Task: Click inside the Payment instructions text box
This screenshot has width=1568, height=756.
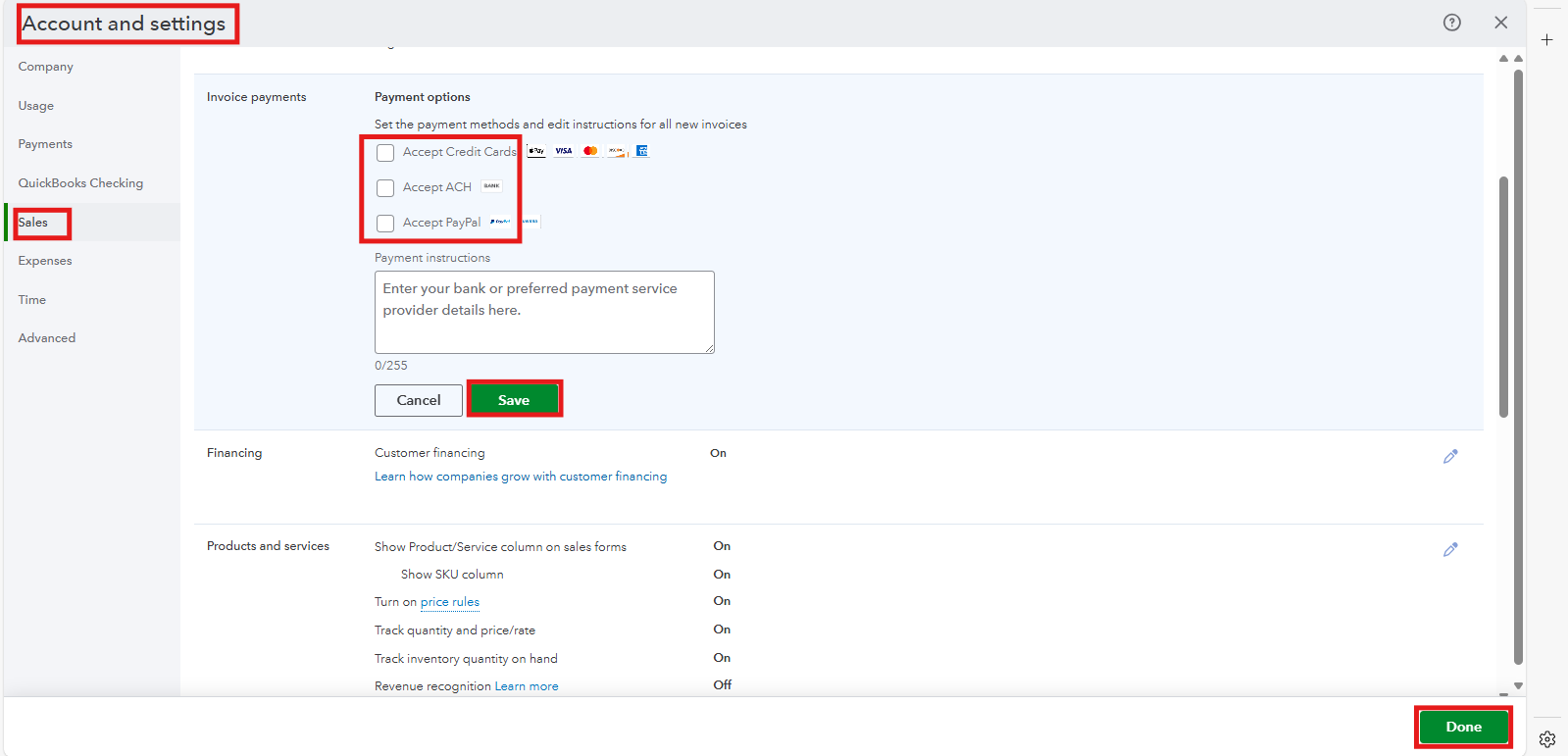Action: point(544,312)
